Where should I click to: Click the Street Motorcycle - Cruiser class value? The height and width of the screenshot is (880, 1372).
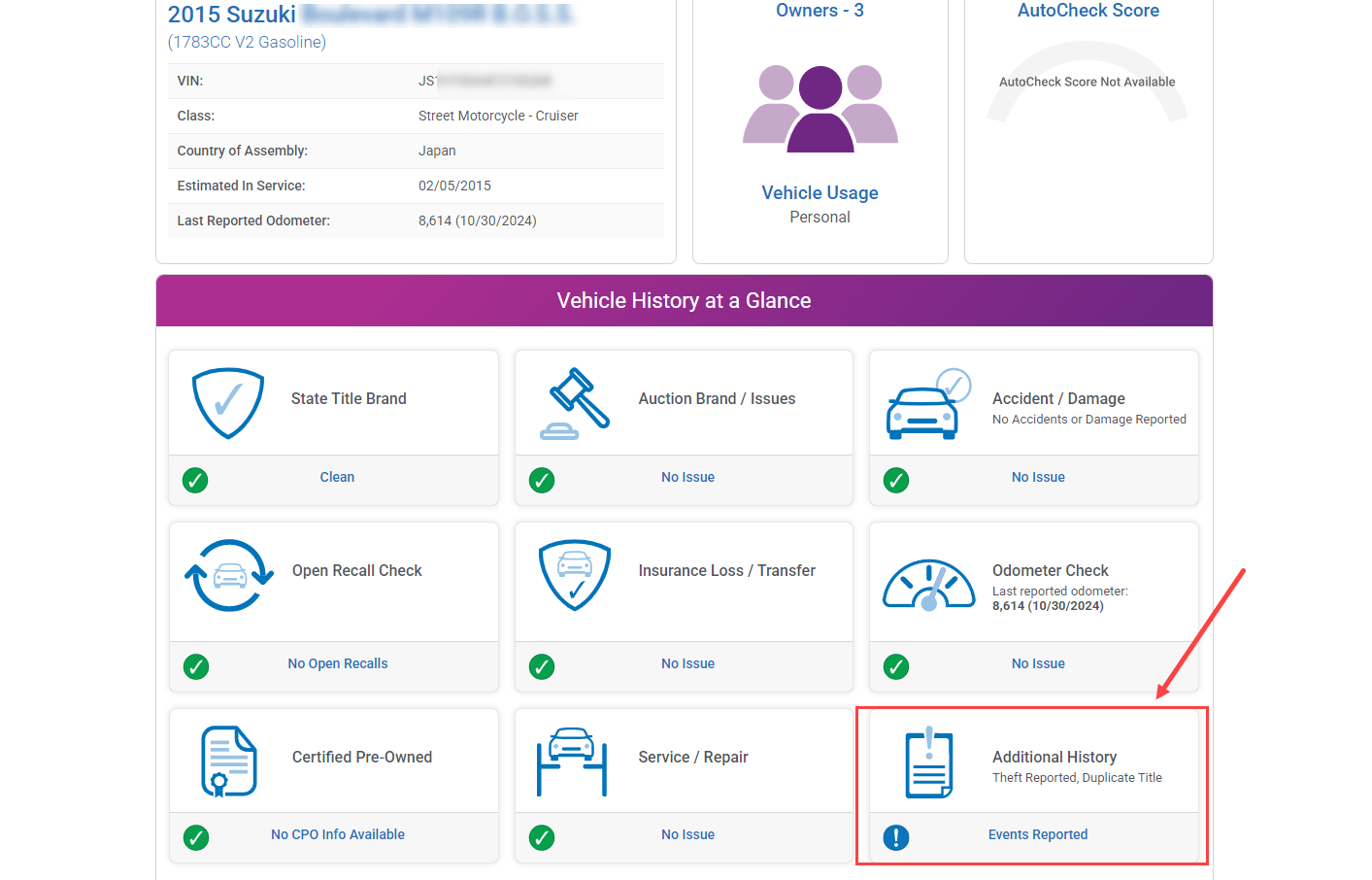pyautogui.click(x=498, y=116)
